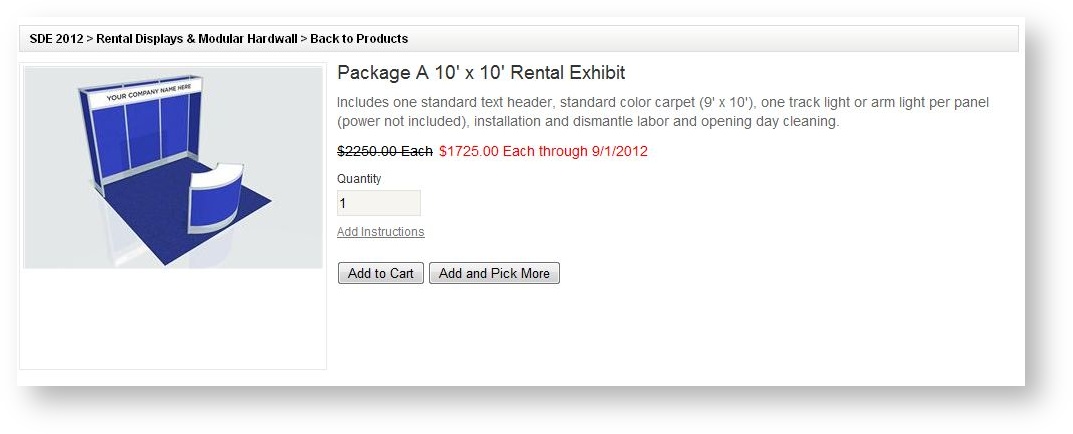Select the Package A 10' x 10' title
The width and height of the screenshot is (1073, 434).
(481, 73)
